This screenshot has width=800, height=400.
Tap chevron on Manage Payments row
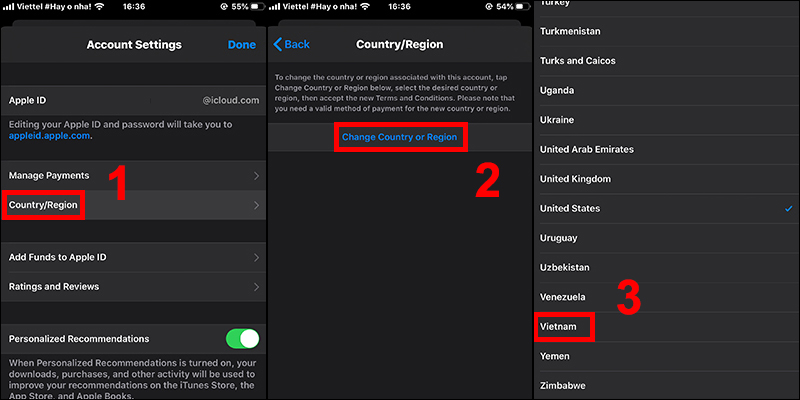[x=256, y=176]
